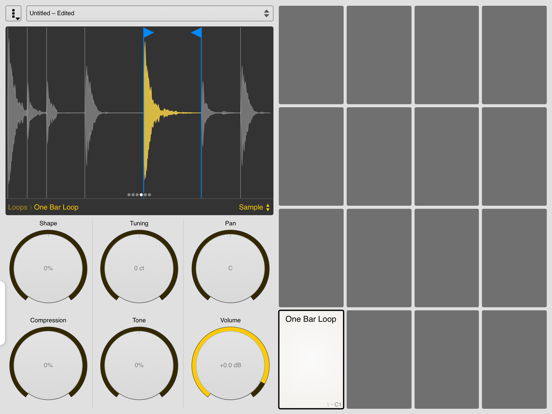The width and height of the screenshot is (552, 414).
Task: Click the Volume value +0.0 dB
Action: click(x=230, y=365)
